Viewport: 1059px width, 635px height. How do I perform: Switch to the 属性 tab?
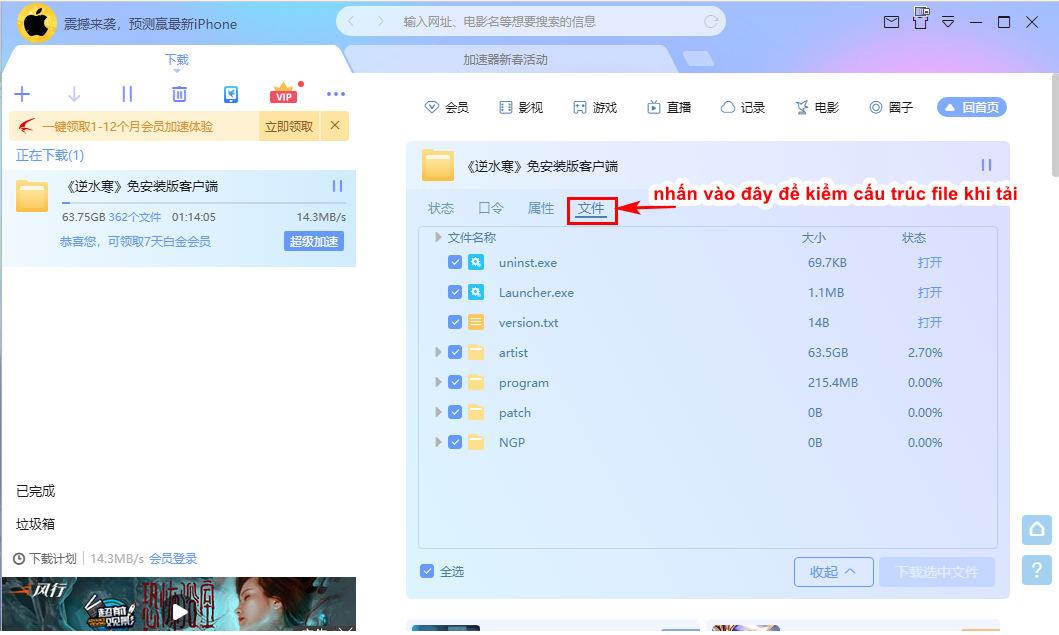point(540,208)
